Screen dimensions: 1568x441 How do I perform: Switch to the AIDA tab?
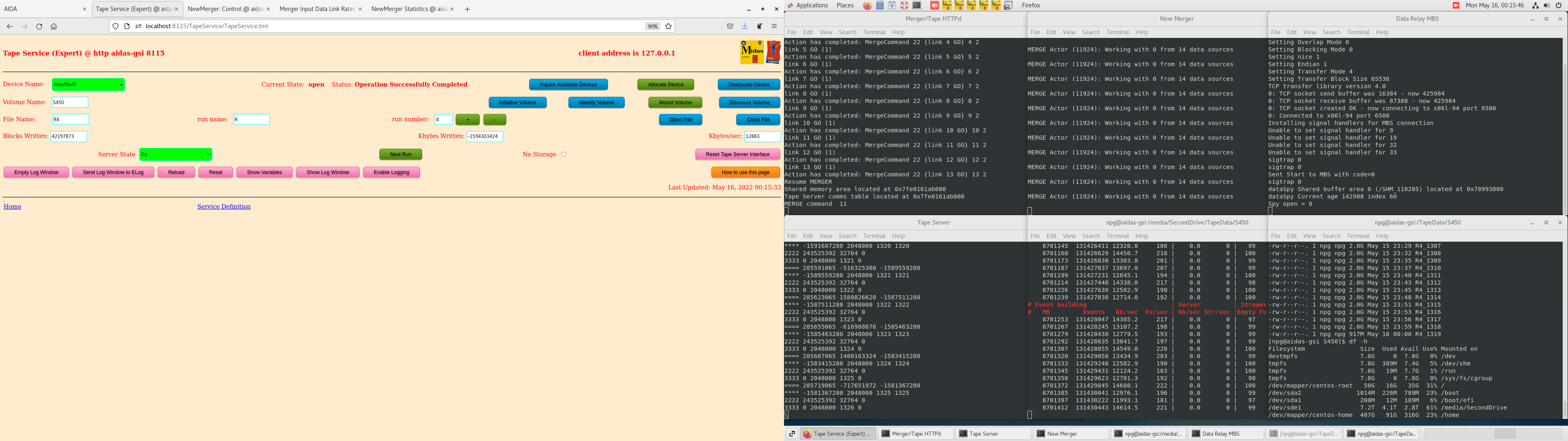46,9
